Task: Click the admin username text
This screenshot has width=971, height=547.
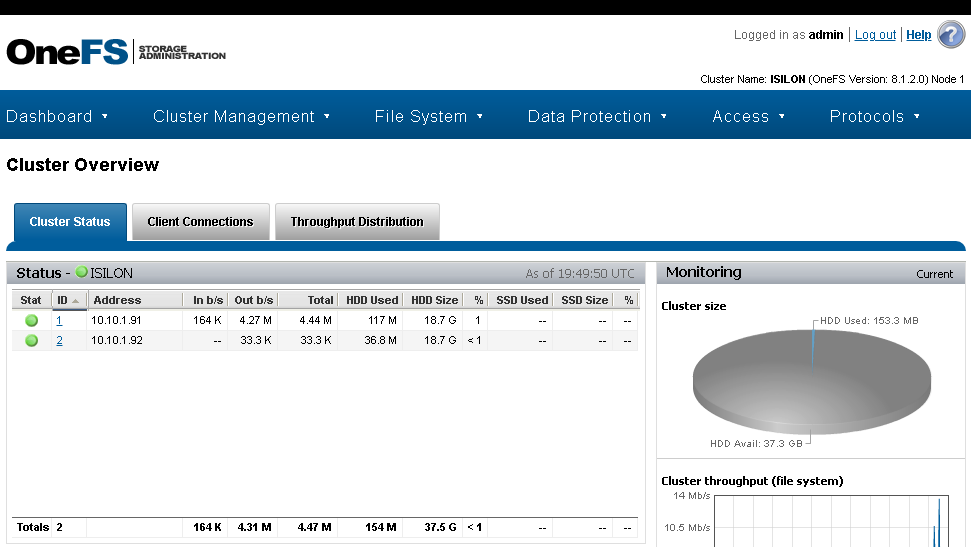Action: pos(825,35)
